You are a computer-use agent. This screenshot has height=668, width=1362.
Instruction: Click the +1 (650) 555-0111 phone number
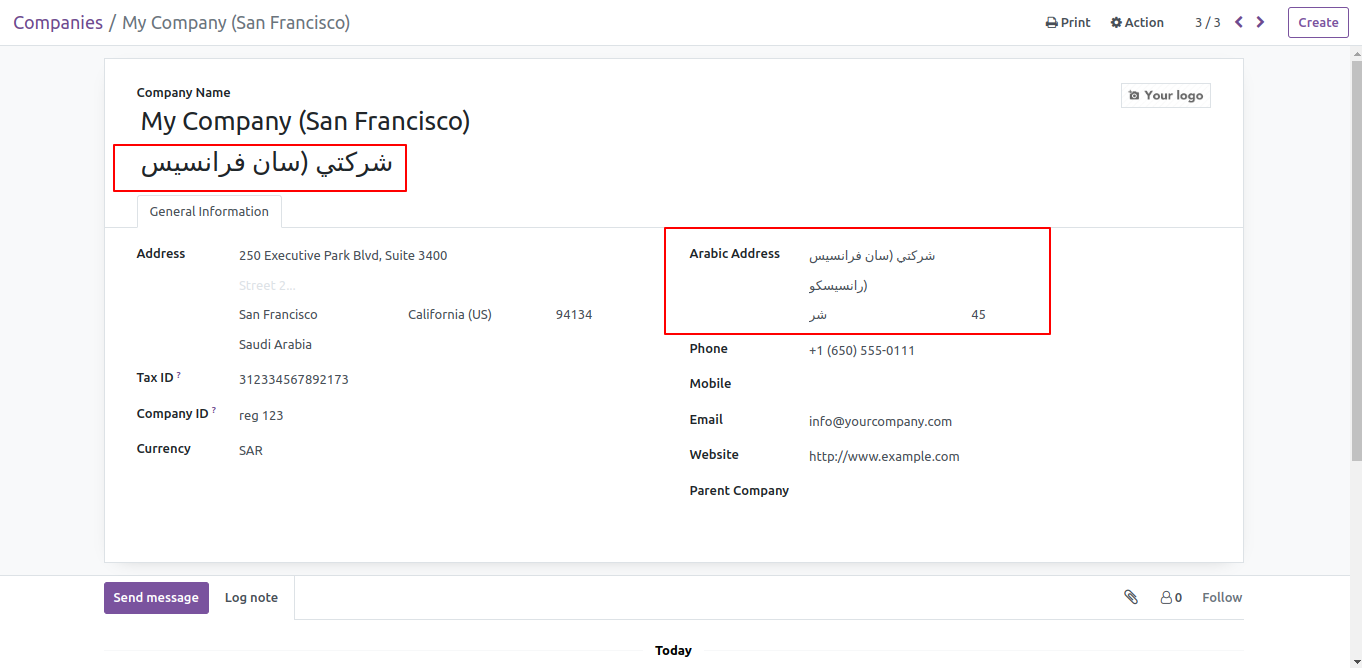click(x=861, y=350)
